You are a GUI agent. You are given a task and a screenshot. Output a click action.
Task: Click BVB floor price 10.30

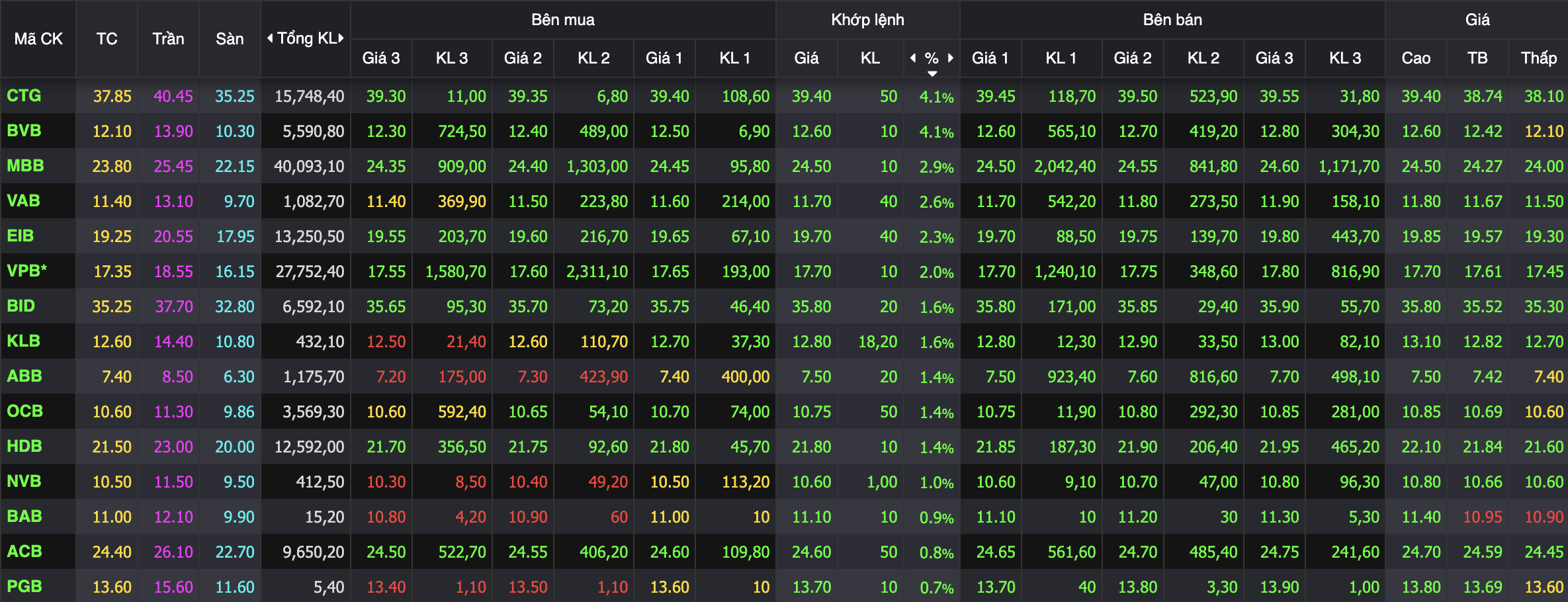[235, 132]
